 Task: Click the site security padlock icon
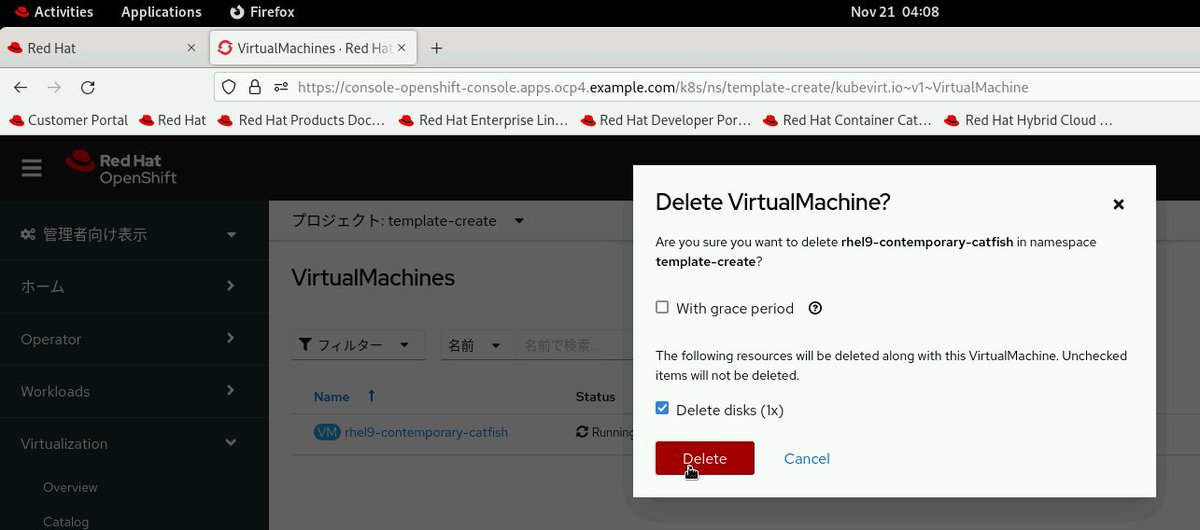pyautogui.click(x=255, y=87)
